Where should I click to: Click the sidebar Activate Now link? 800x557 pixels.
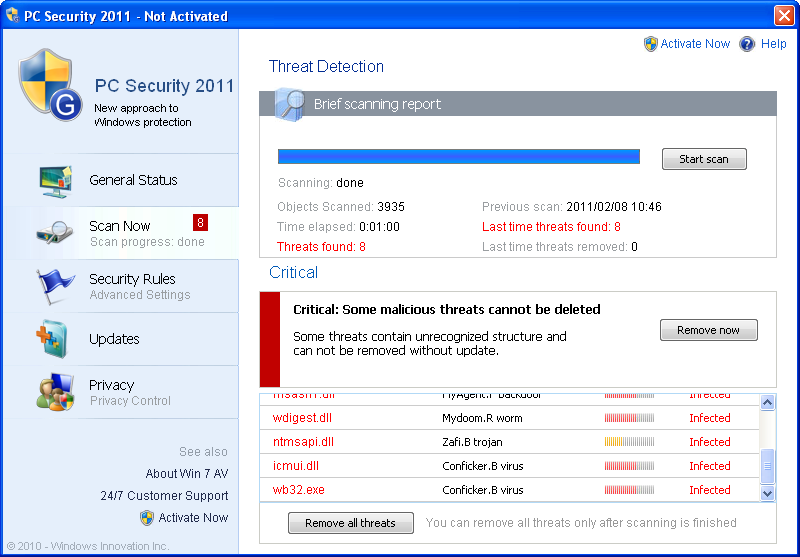click(193, 518)
